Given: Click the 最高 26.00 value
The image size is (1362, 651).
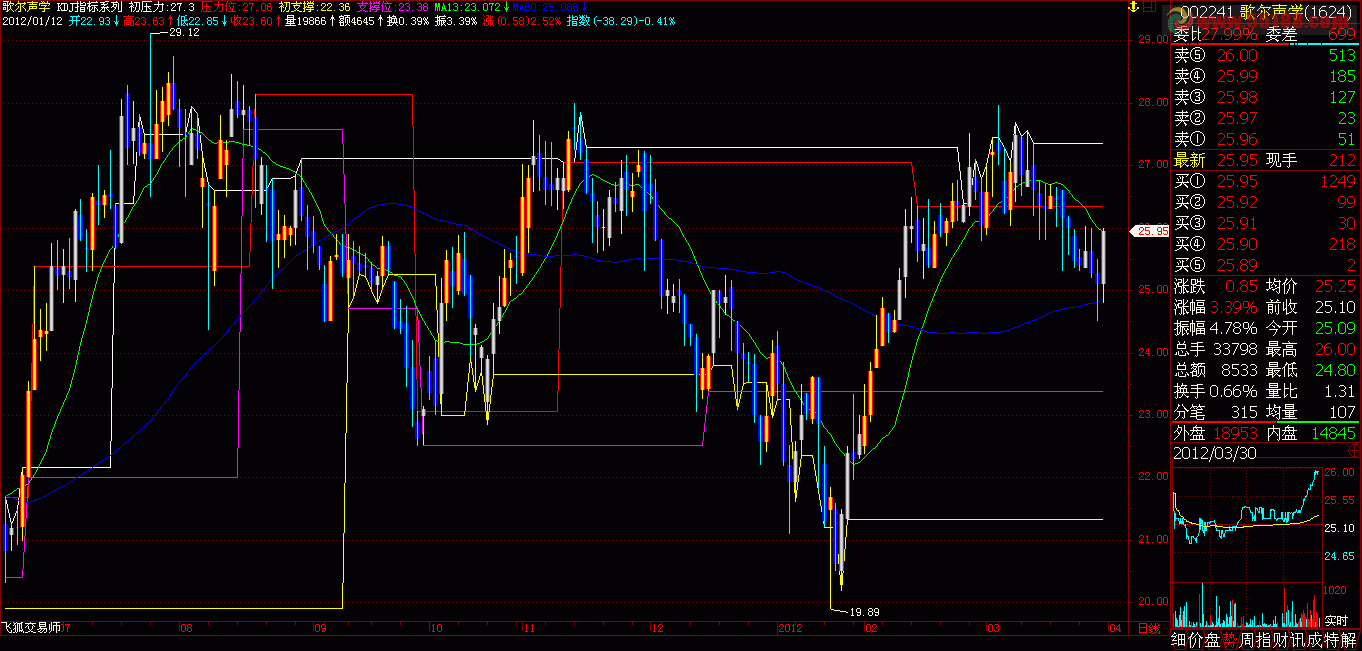Looking at the screenshot, I should pos(1336,349).
